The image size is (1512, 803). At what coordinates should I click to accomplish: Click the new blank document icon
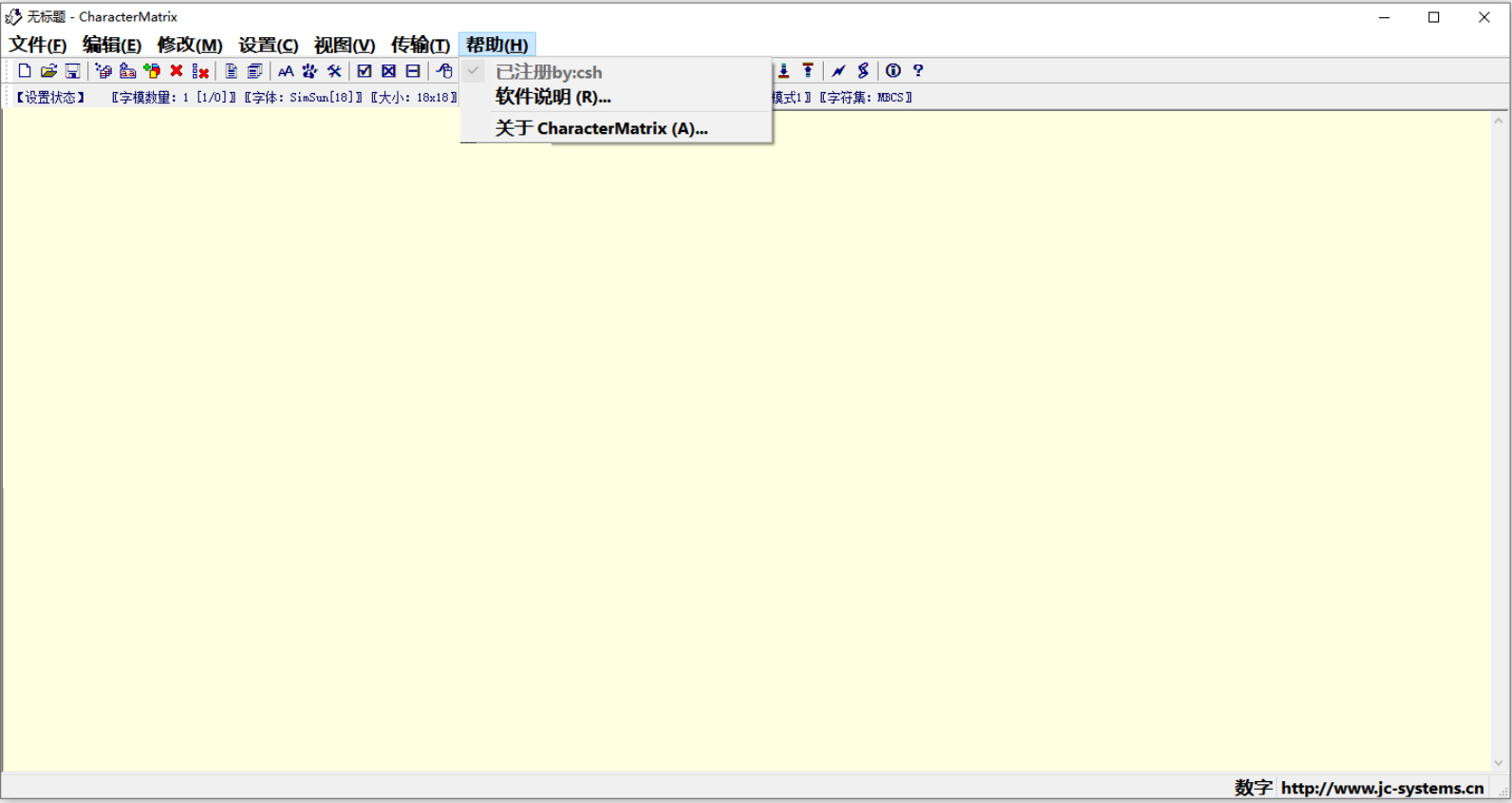[x=25, y=71]
